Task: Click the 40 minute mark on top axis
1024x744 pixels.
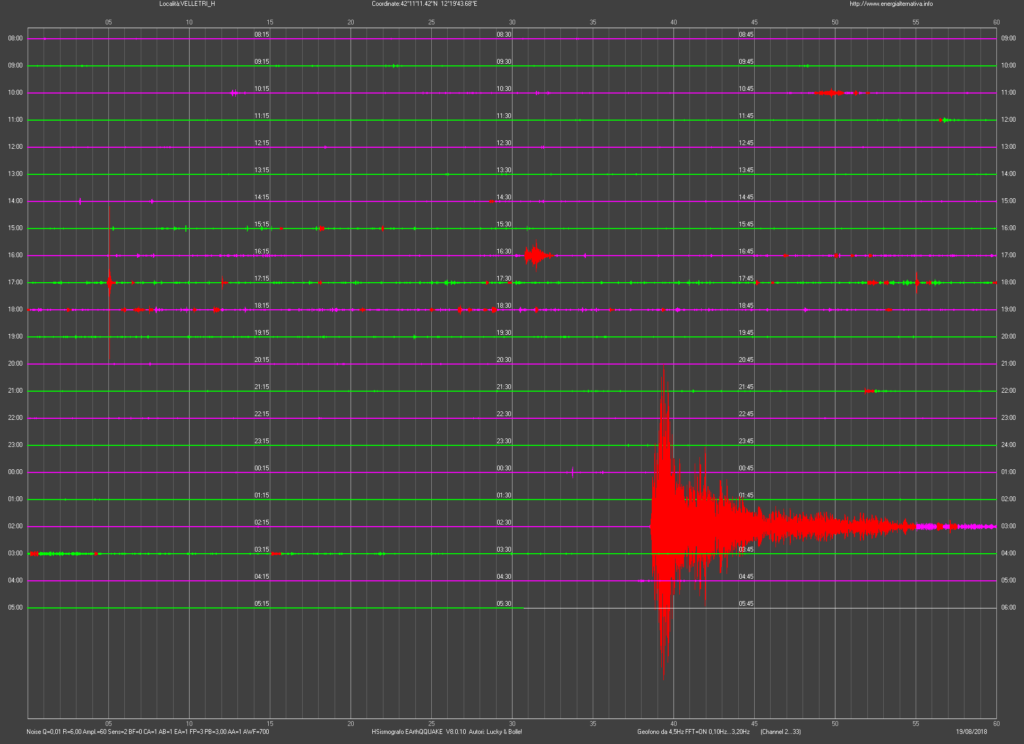Action: coord(674,22)
